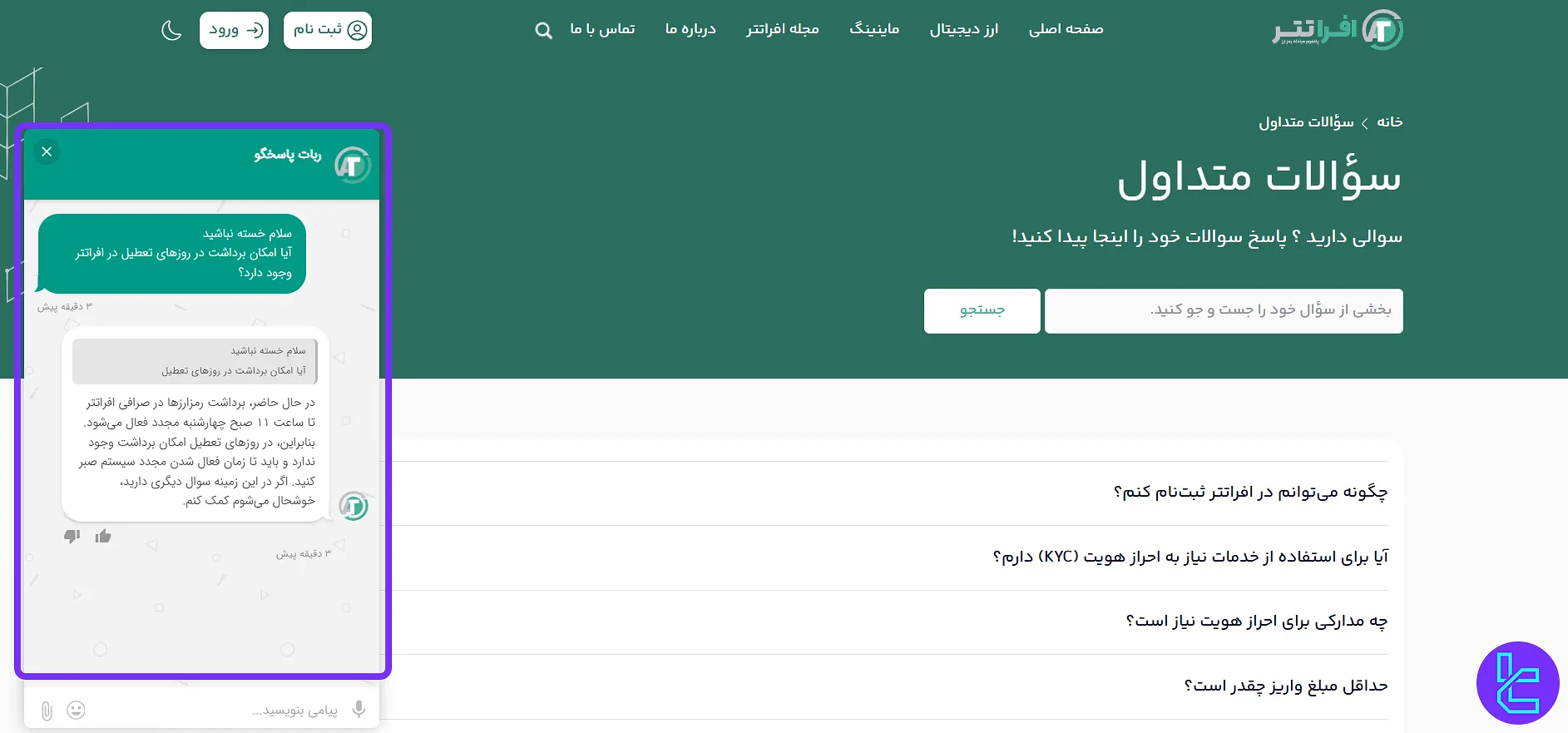Screen dimensions: 1568x733
Task: Click the microphone icon in the chat input
Action: 359,709
